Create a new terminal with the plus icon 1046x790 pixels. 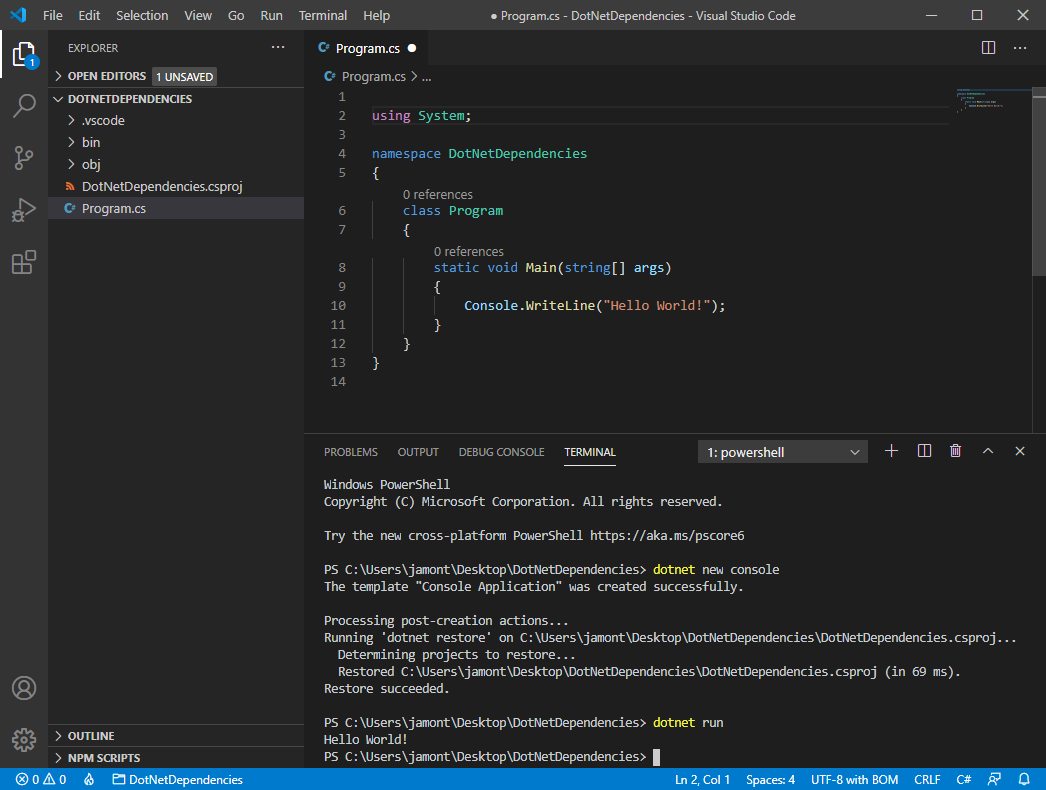click(x=891, y=450)
